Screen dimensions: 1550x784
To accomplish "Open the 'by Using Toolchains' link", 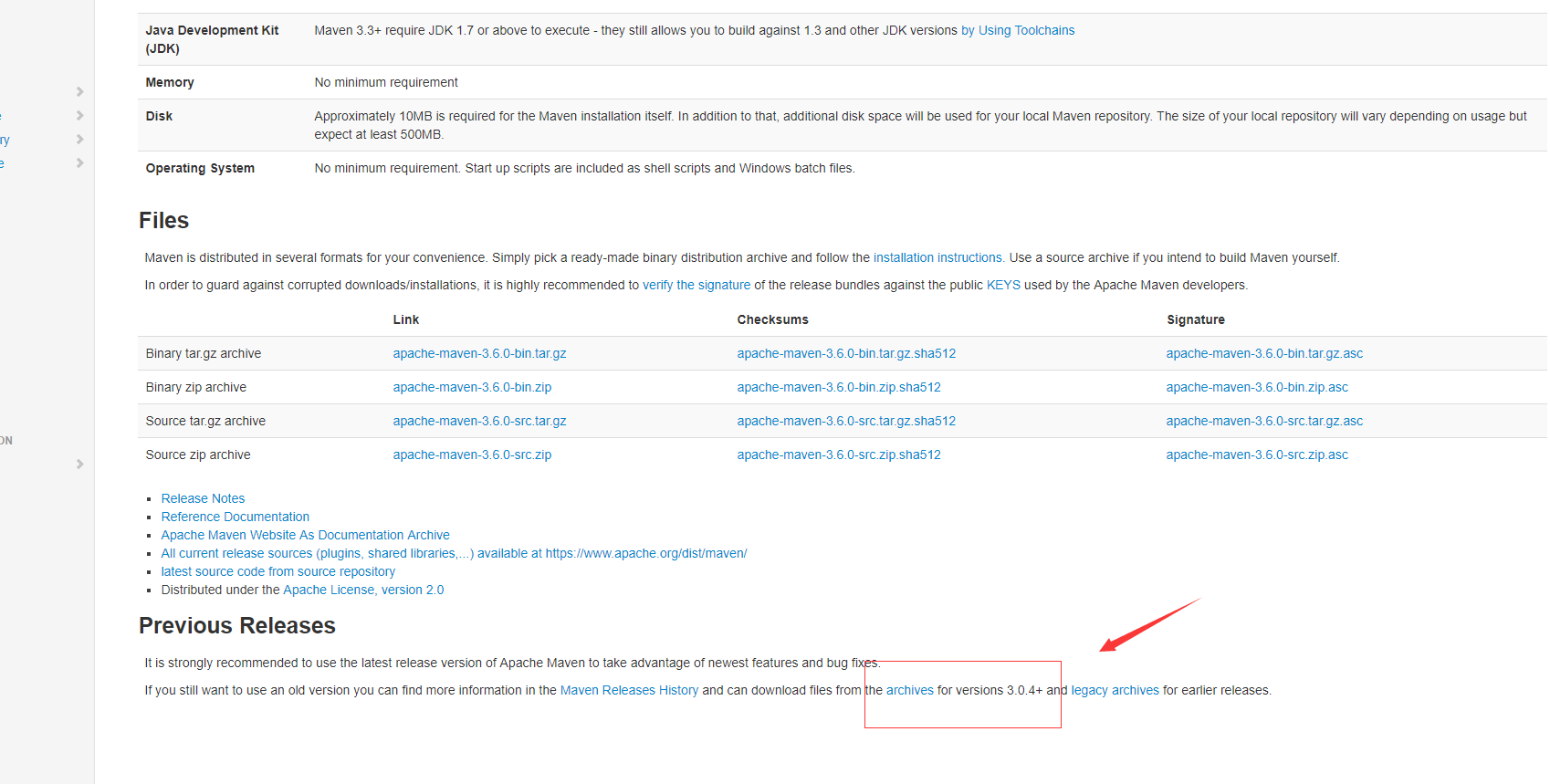I will [1018, 30].
